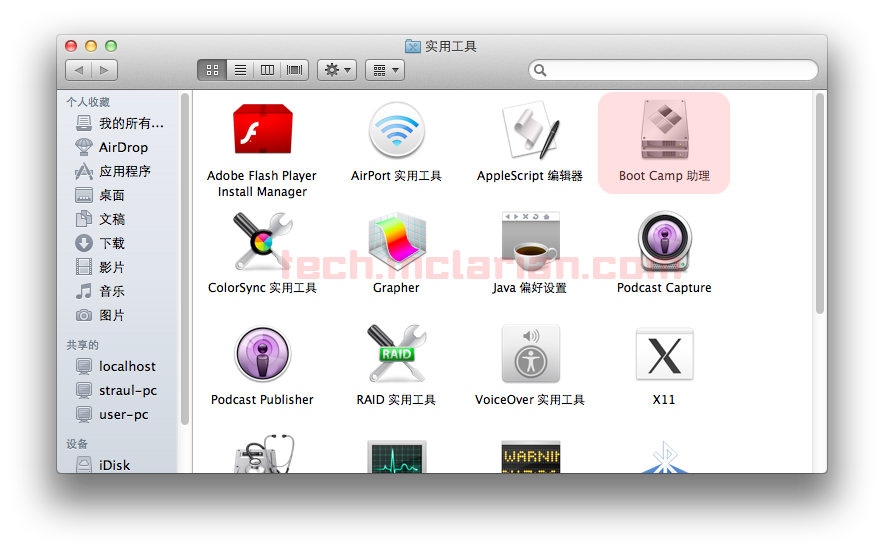Select the Disk Utility stethoscope icon
The image size is (884, 552).
[x=264, y=454]
